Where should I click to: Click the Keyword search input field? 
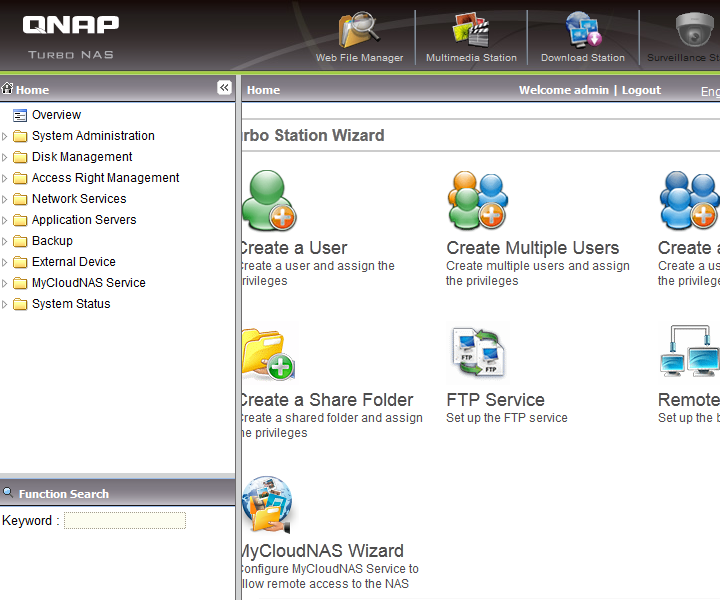(125, 521)
